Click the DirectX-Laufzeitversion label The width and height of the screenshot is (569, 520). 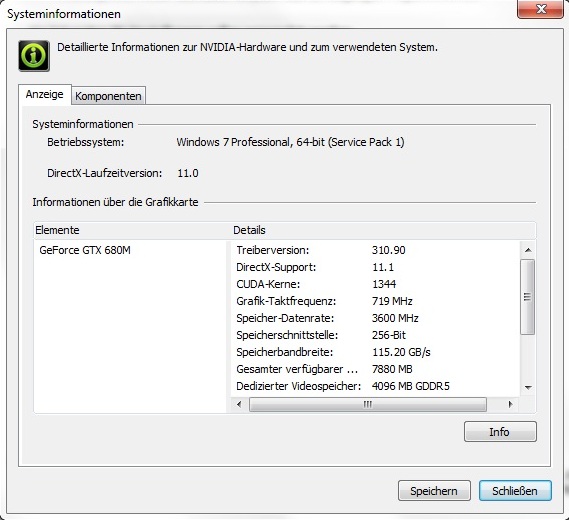pyautogui.click(x=105, y=173)
